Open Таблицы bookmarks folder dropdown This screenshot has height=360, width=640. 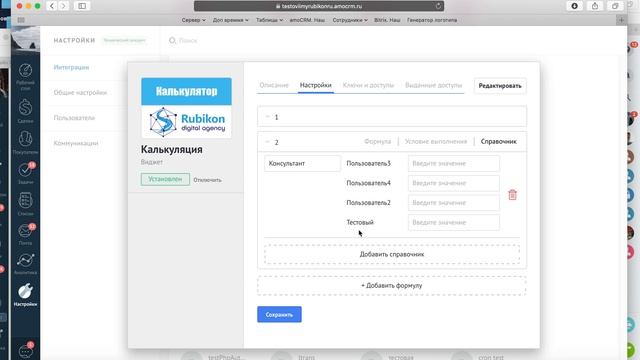tap(269, 20)
